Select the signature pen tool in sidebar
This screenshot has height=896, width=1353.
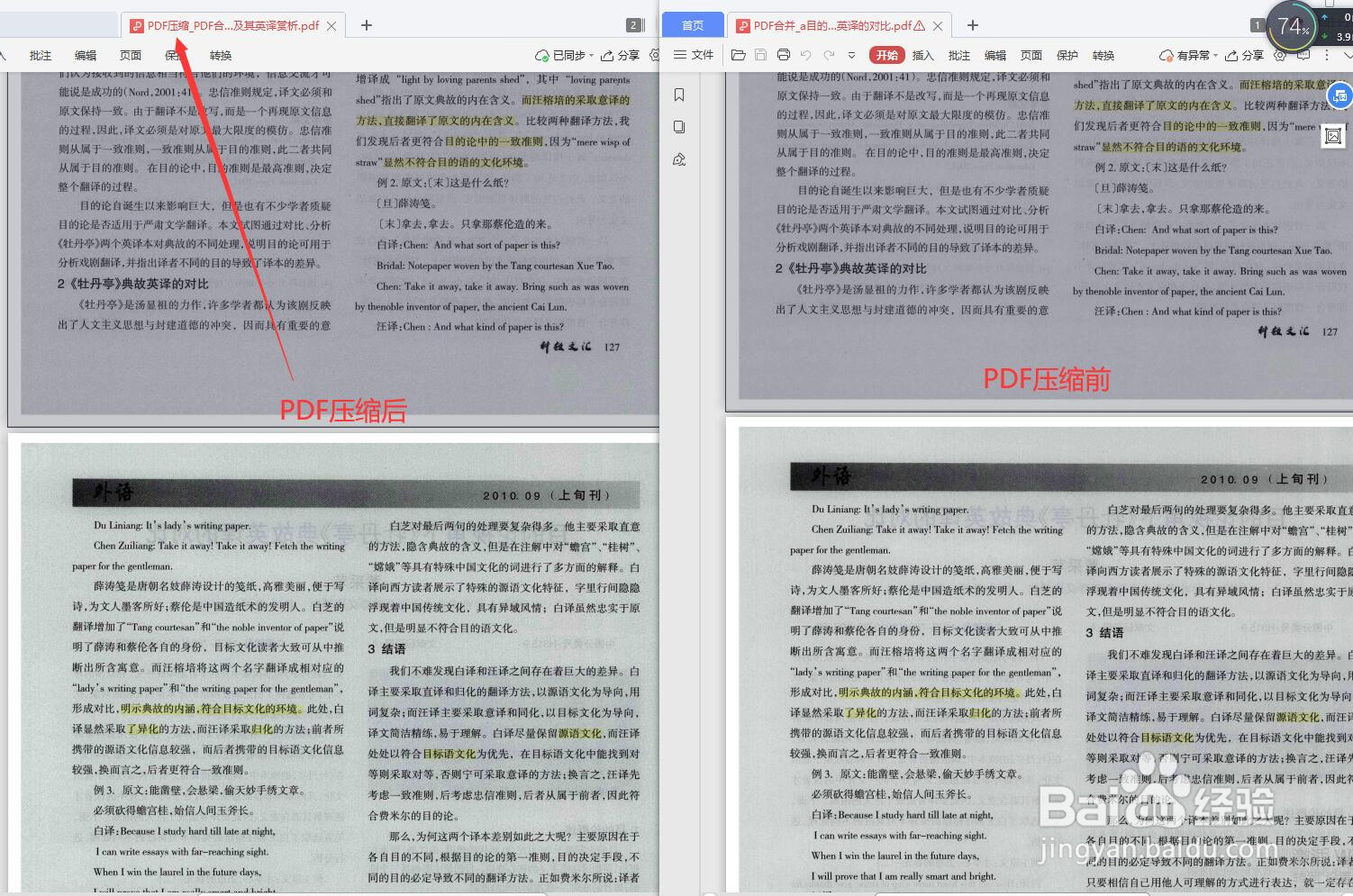[680, 159]
